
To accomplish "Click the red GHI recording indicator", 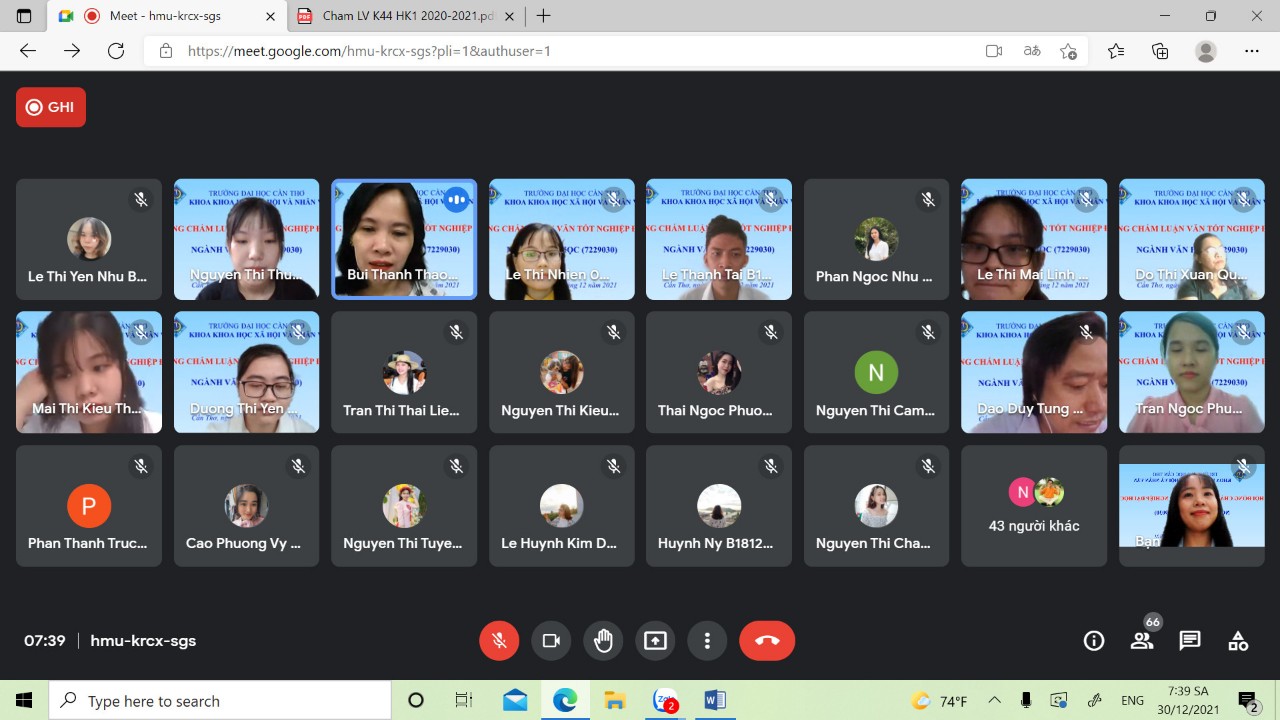I will [51, 107].
